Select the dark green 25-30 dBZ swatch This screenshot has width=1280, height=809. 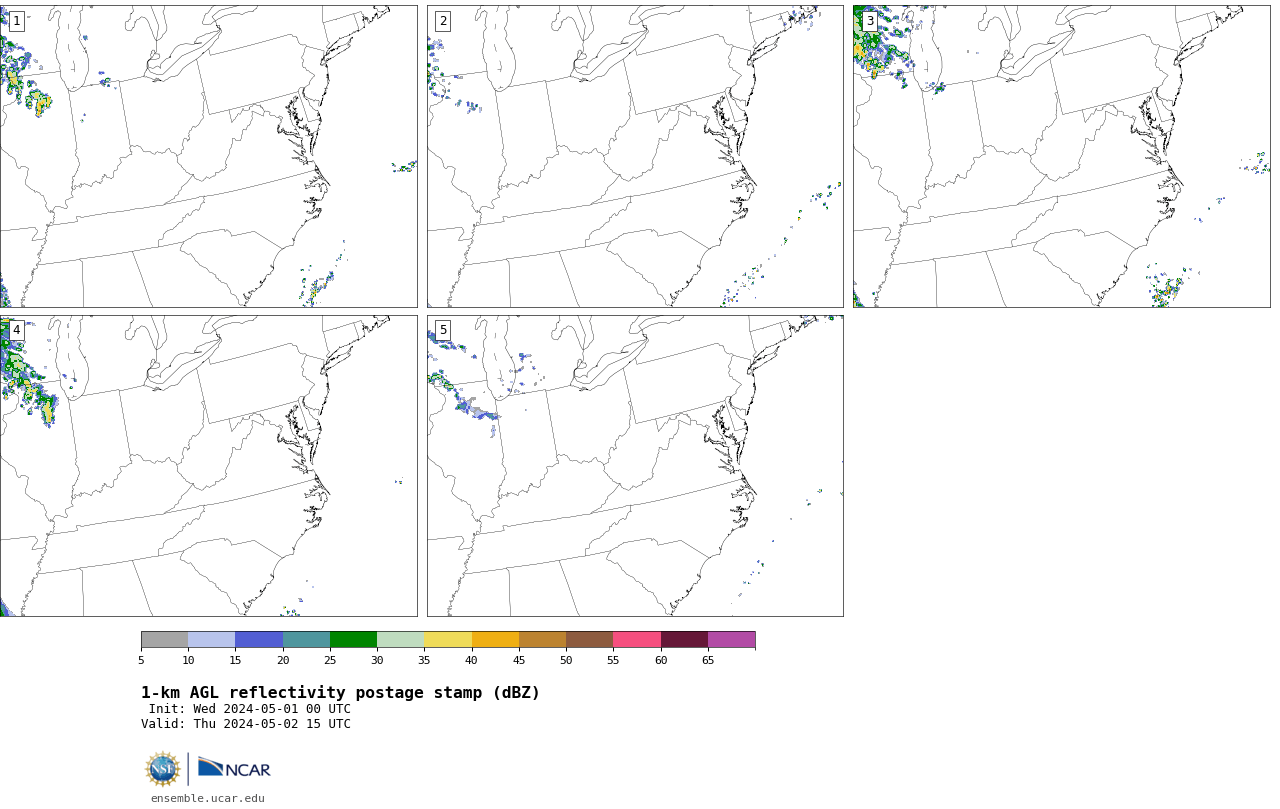coord(353,640)
